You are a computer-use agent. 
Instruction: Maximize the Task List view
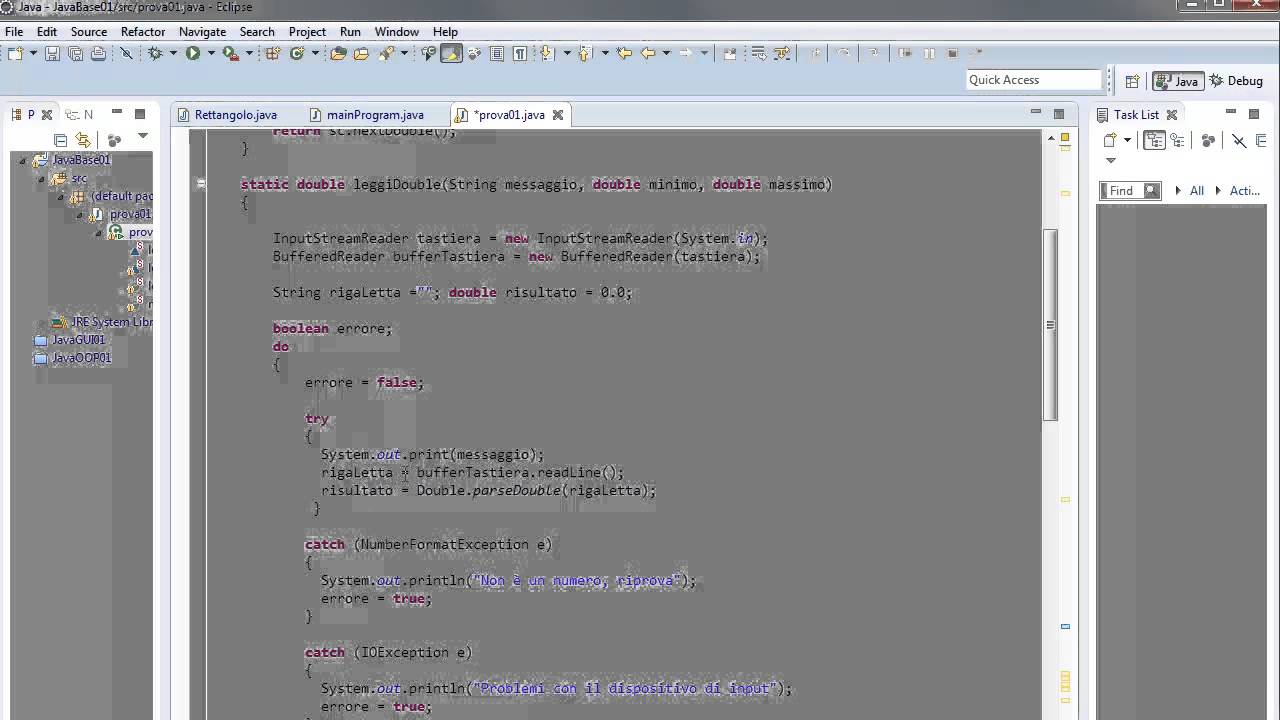(1254, 113)
